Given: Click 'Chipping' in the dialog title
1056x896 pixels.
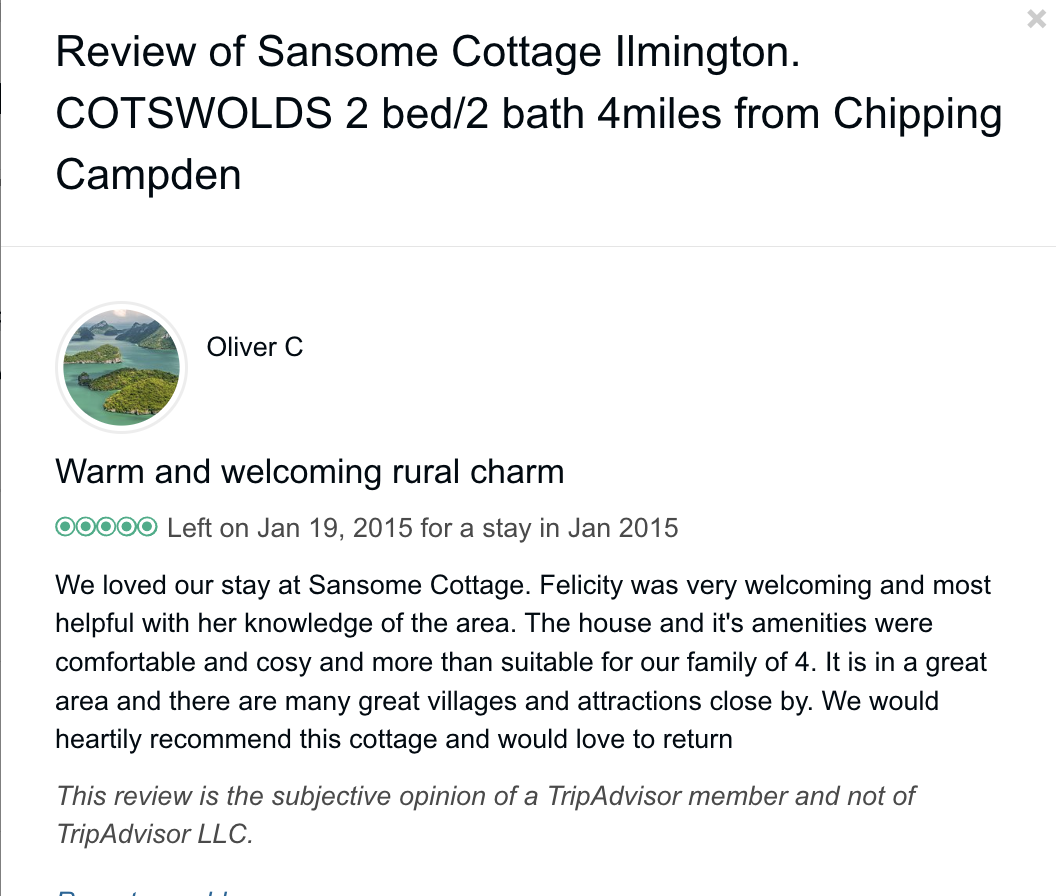Looking at the screenshot, I should (x=918, y=114).
